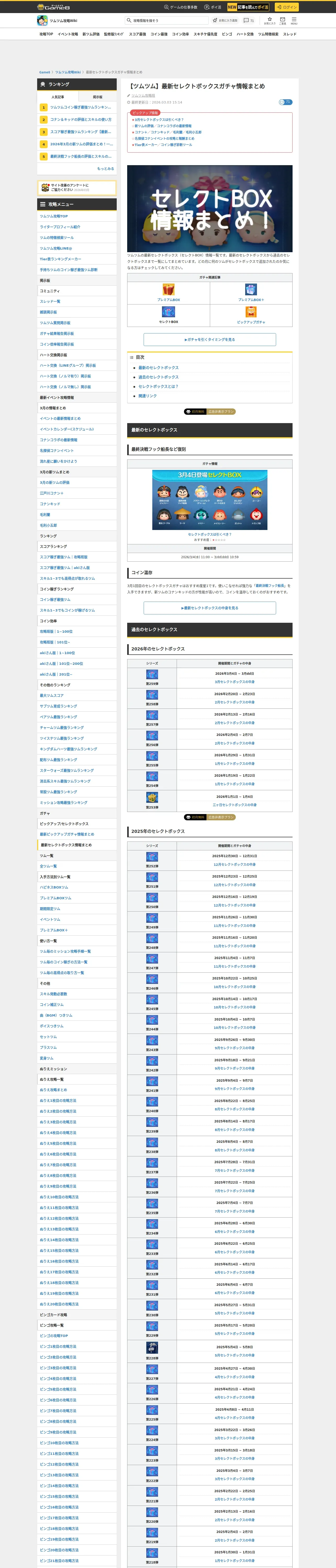Click ガチャを引くタイミングを見る button
The width and height of the screenshot is (336, 1568).
pyautogui.click(x=210, y=340)
